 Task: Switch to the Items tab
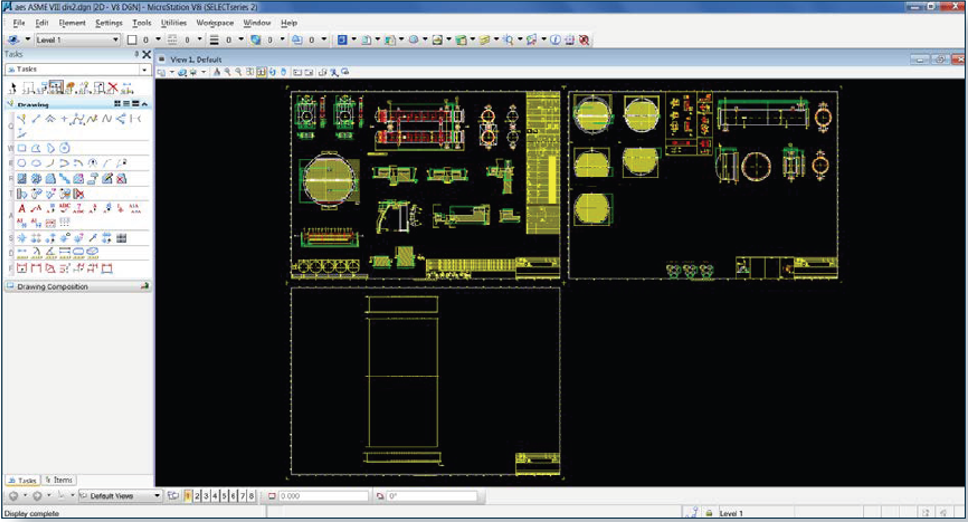59,480
